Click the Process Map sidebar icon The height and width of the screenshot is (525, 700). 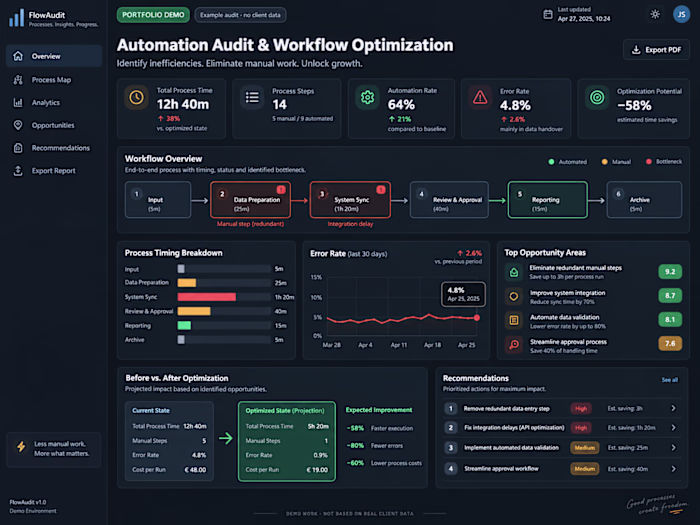pyautogui.click(x=18, y=79)
